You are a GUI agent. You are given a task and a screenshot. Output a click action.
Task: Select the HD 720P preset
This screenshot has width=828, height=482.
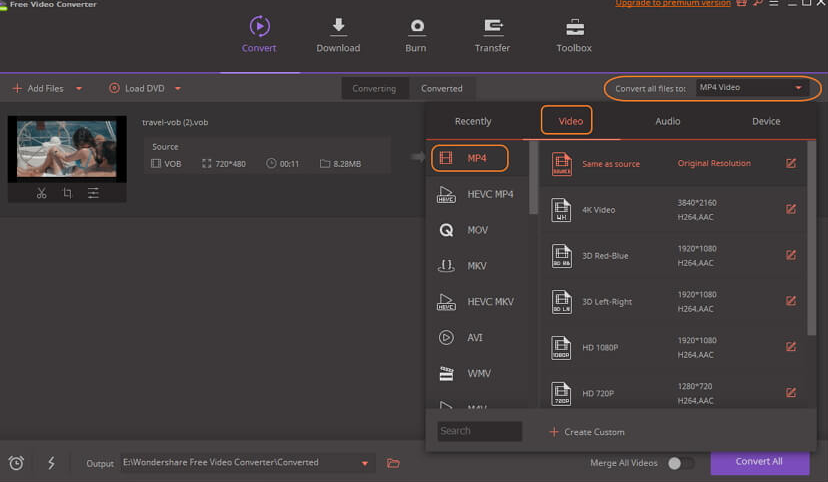(672, 393)
